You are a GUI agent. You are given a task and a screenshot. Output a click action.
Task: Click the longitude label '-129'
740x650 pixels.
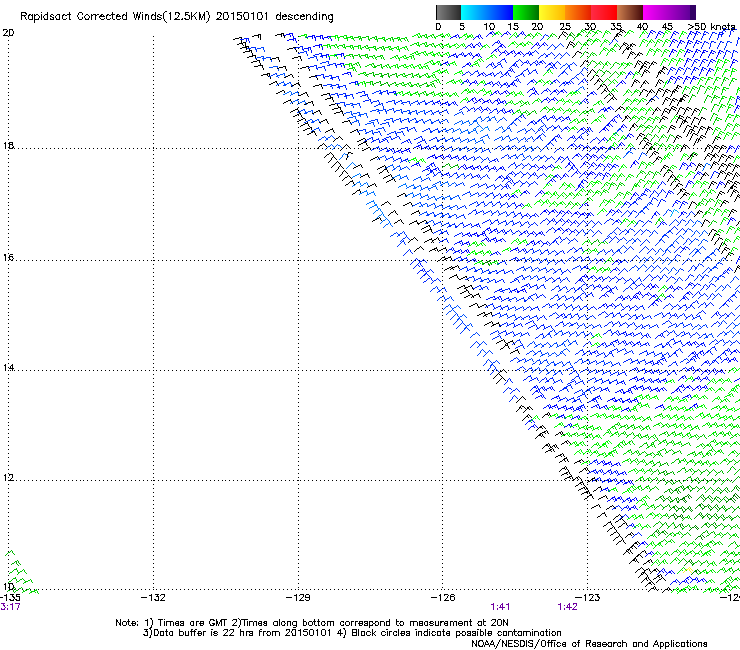(298, 598)
